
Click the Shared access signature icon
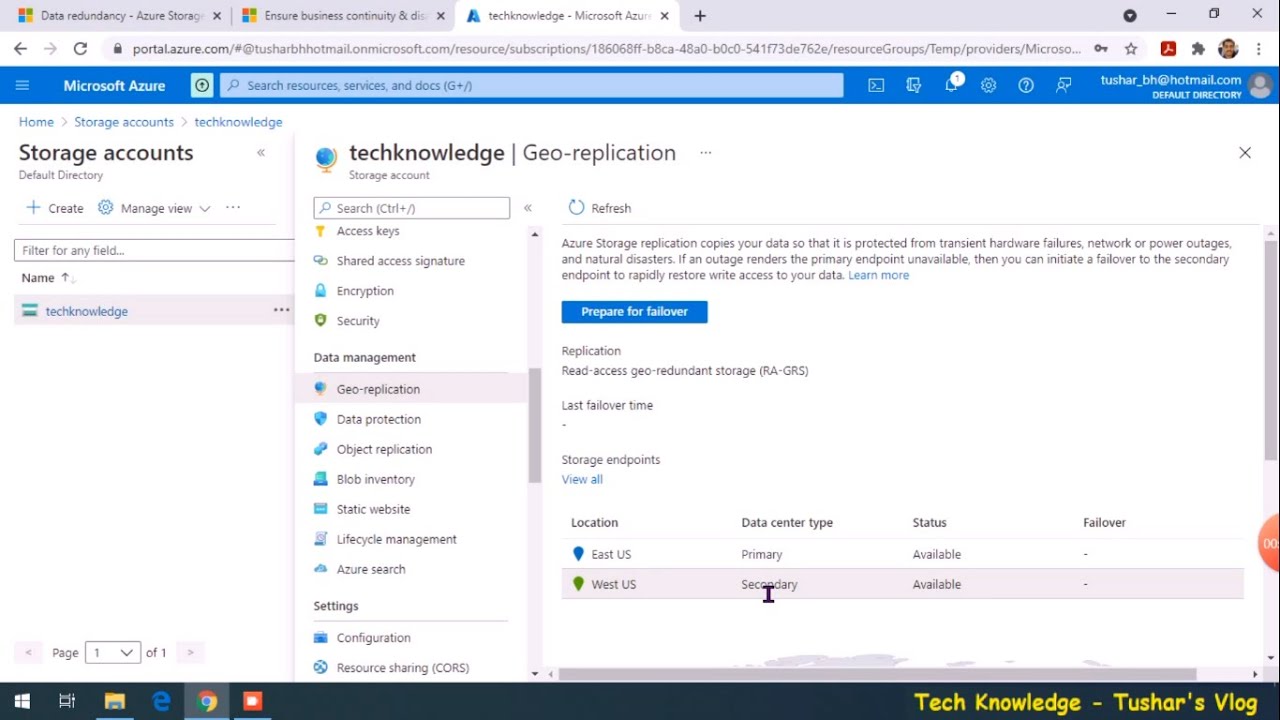[x=321, y=261]
